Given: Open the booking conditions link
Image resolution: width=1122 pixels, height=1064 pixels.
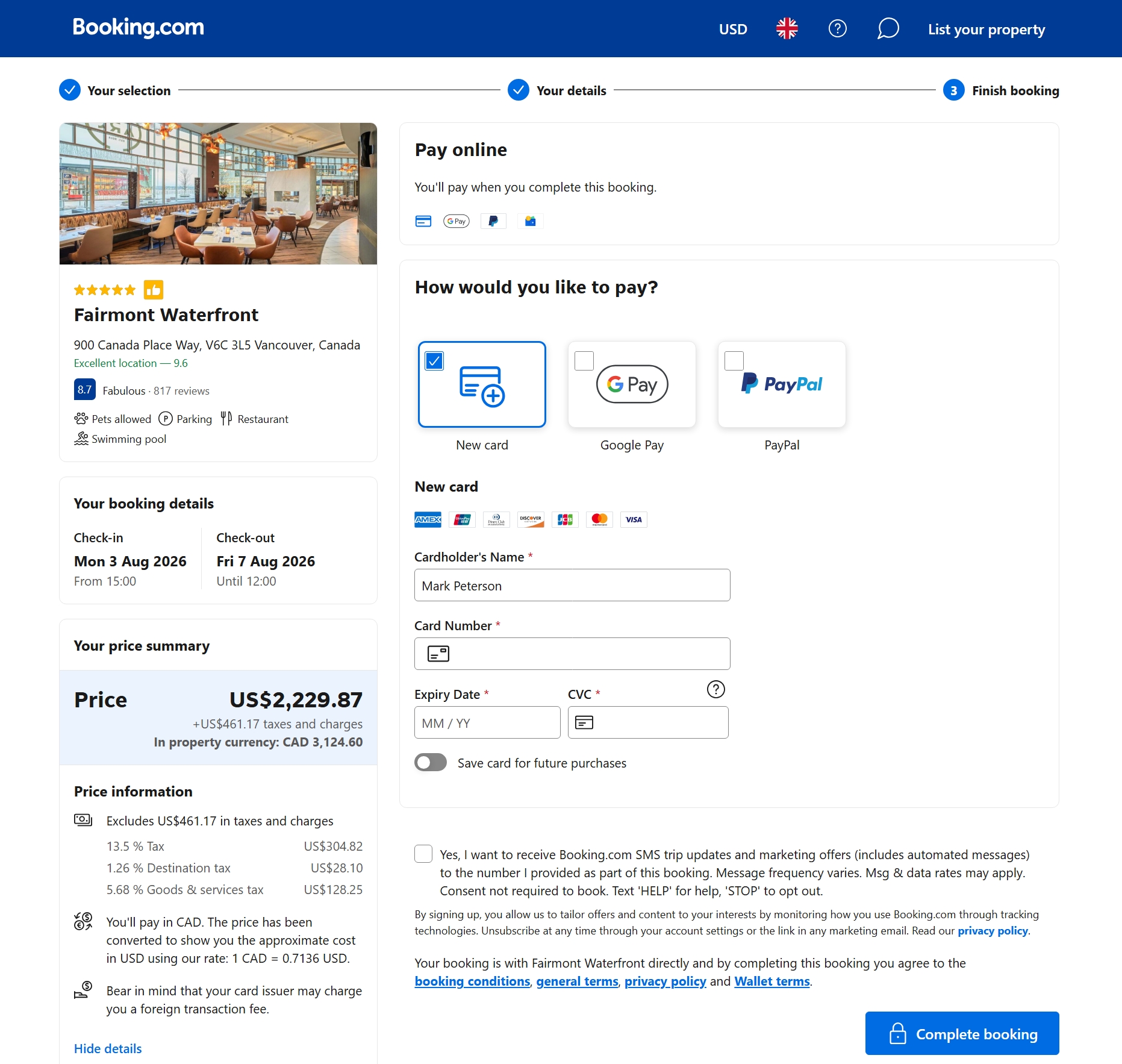Looking at the screenshot, I should tap(472, 981).
